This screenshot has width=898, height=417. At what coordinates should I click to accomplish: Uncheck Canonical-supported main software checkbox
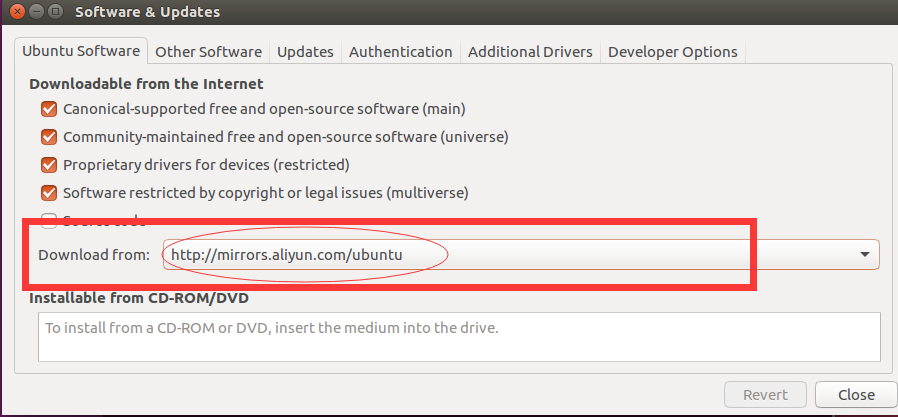pyautogui.click(x=48, y=108)
